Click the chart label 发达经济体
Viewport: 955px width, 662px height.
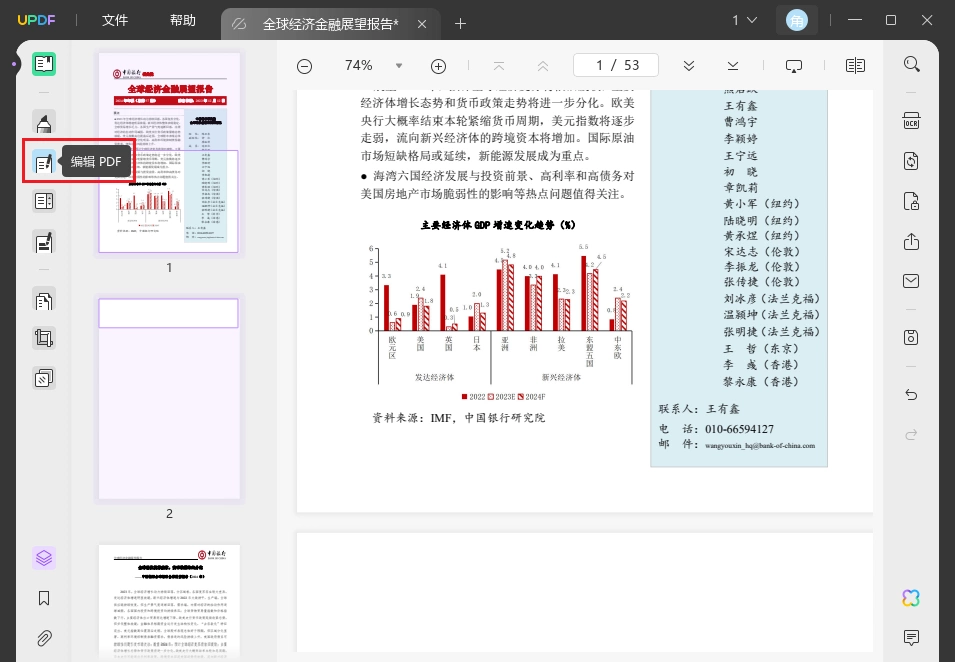(x=434, y=378)
